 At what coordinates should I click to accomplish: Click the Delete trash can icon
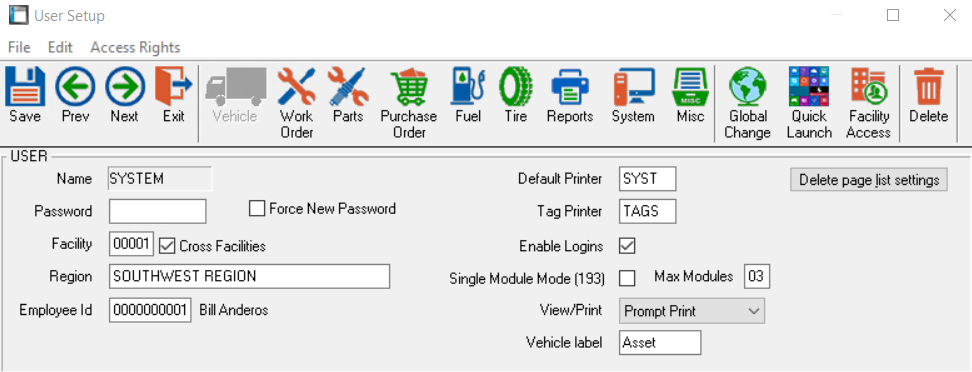coord(929,87)
